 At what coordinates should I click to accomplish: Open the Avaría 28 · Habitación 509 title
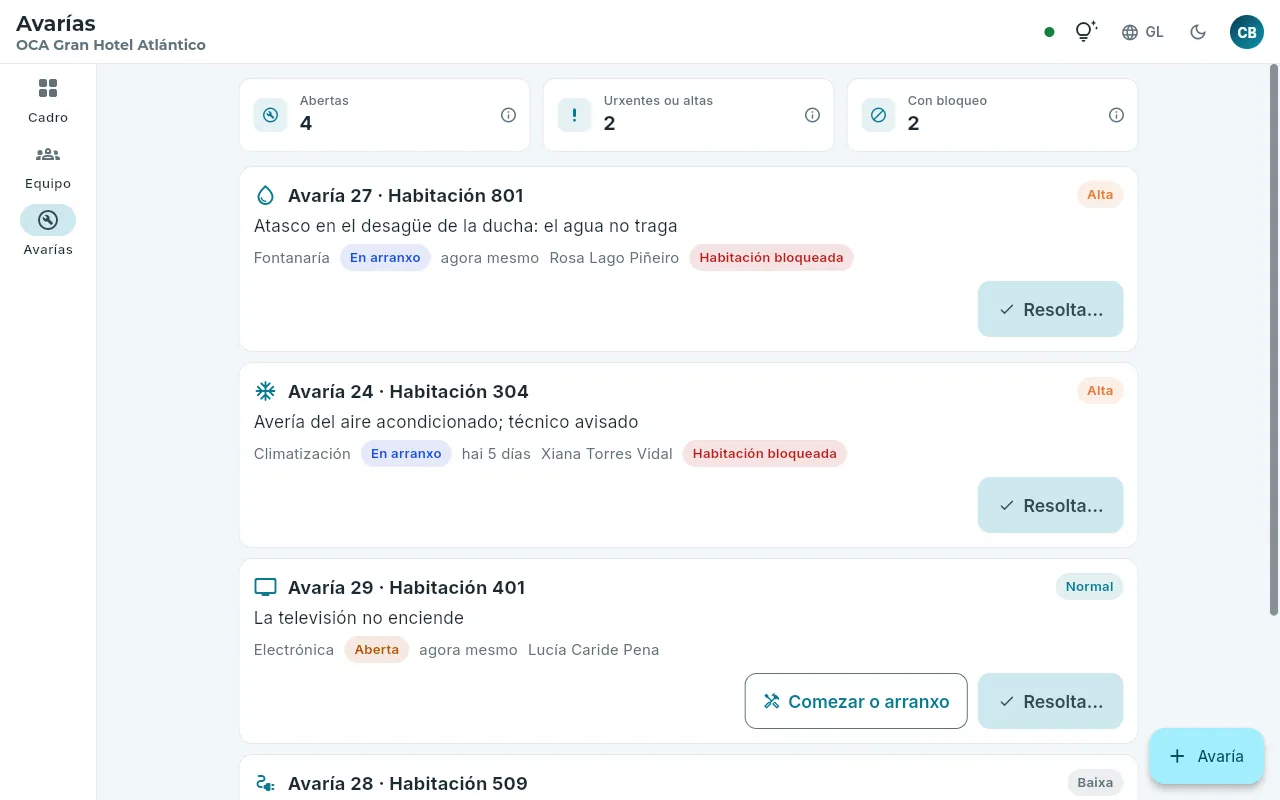click(408, 783)
